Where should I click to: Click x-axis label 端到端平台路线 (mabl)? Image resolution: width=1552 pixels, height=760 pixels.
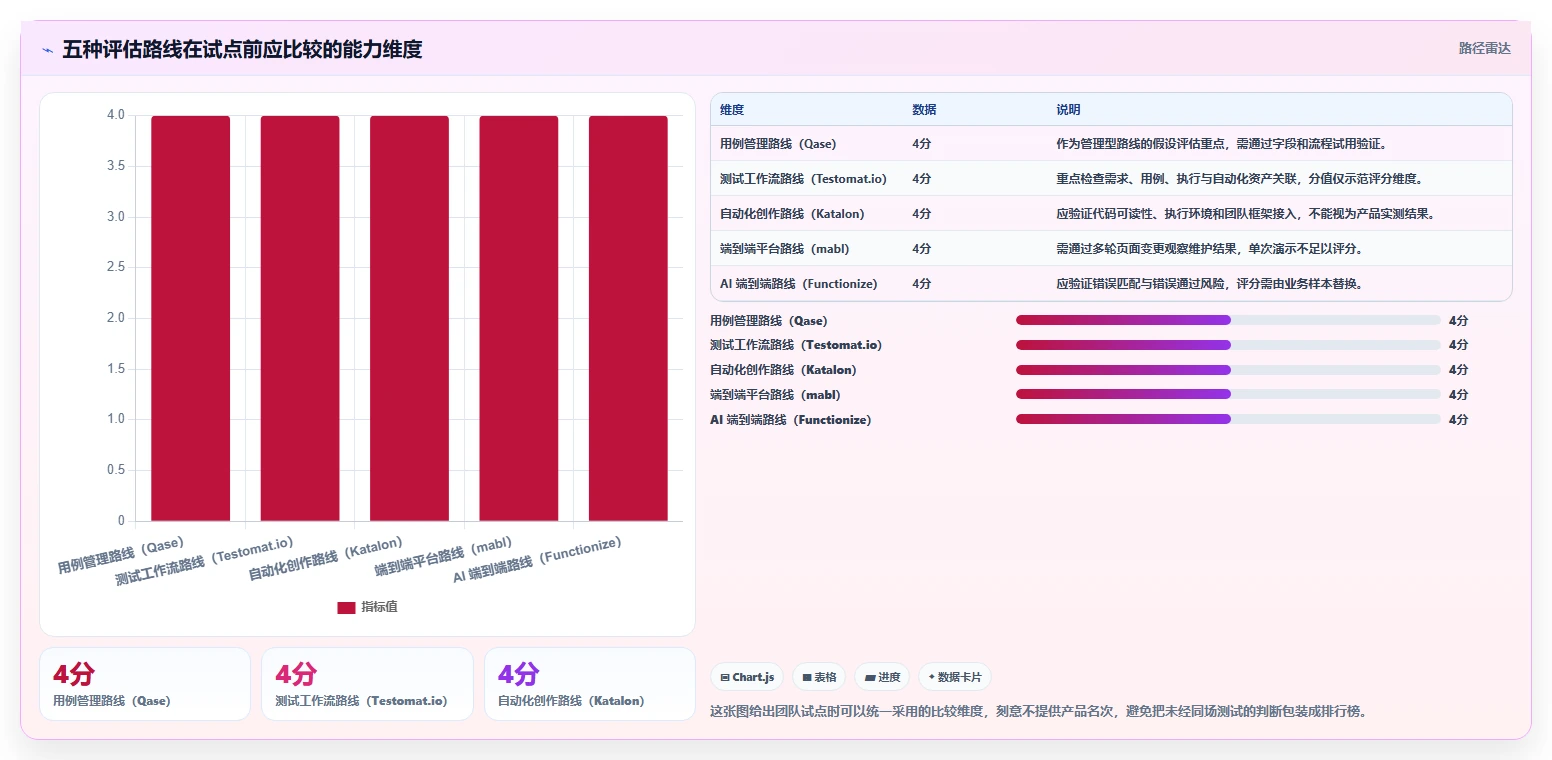pos(443,558)
